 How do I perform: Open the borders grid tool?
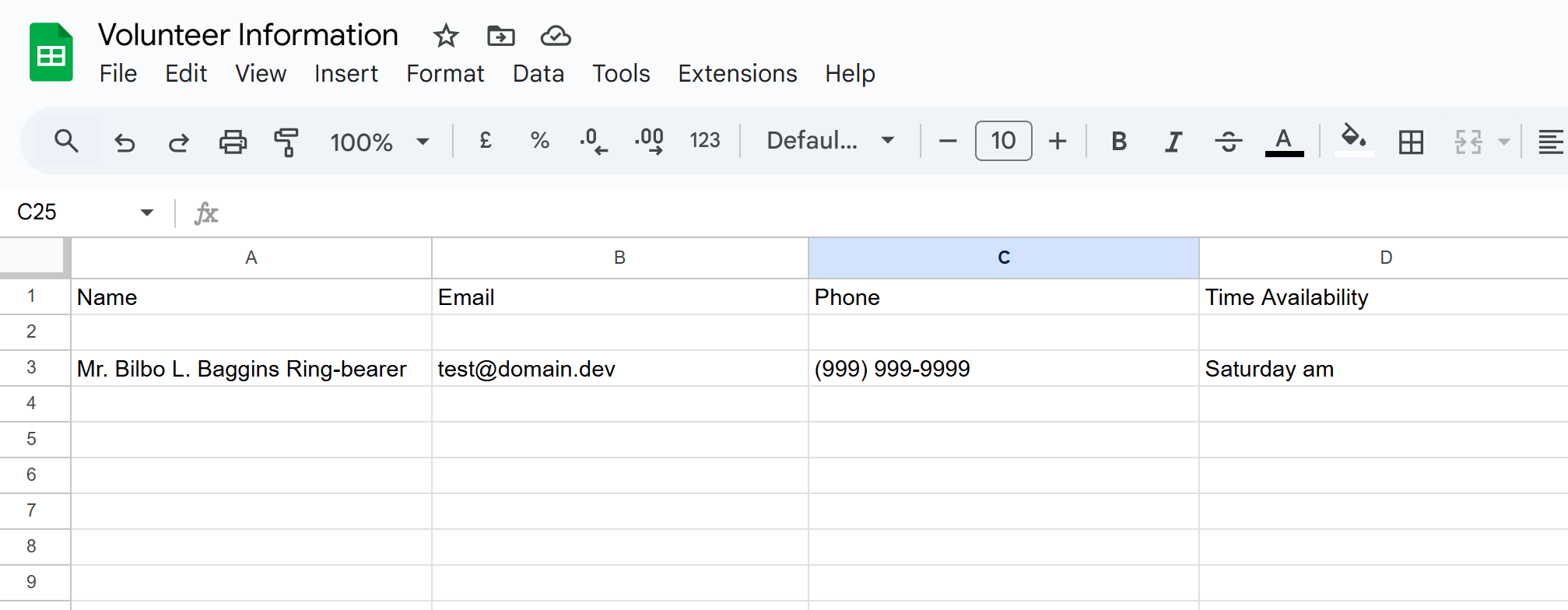[1410, 142]
